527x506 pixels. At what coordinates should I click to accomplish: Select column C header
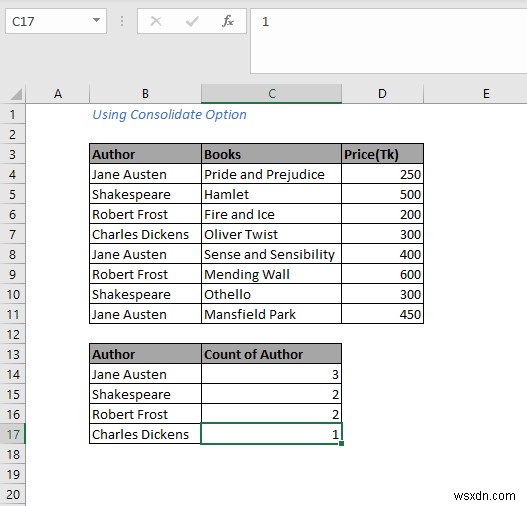pos(272,94)
